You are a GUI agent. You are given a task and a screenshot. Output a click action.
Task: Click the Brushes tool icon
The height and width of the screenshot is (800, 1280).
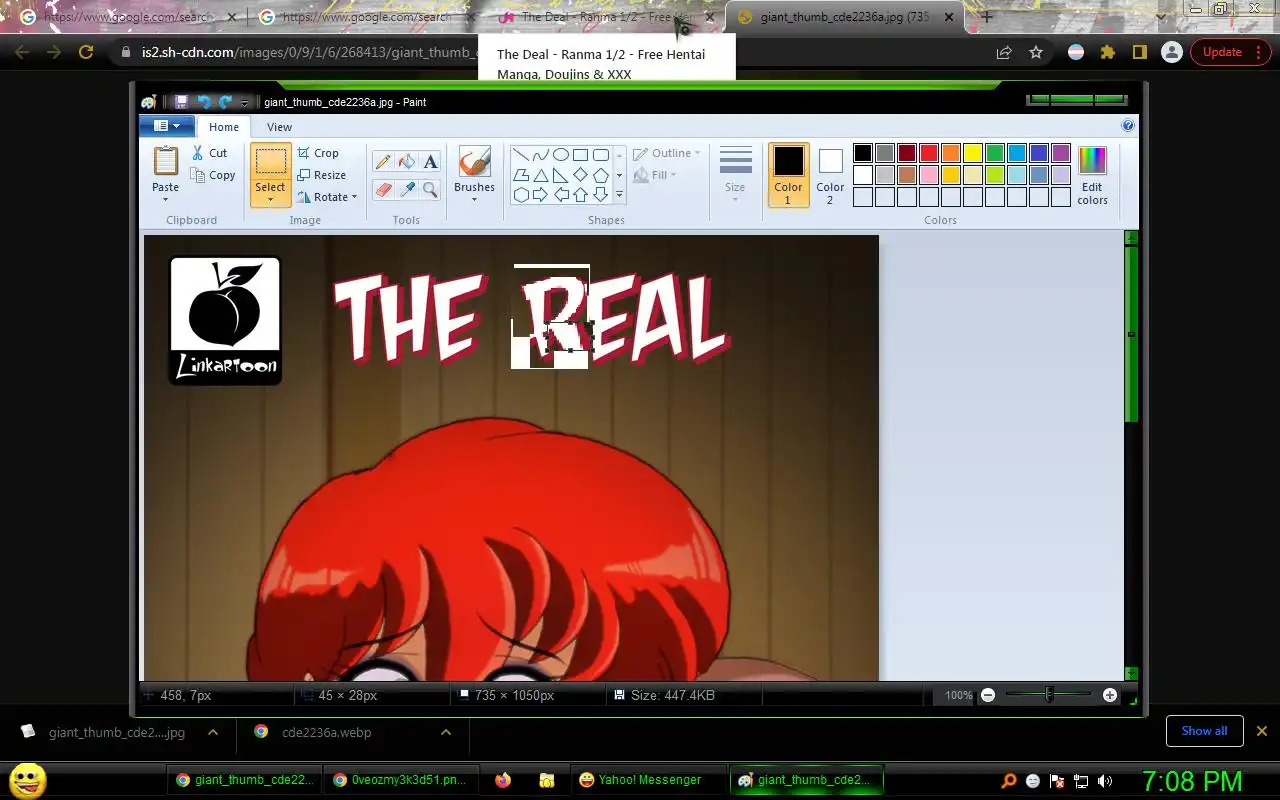pos(474,162)
